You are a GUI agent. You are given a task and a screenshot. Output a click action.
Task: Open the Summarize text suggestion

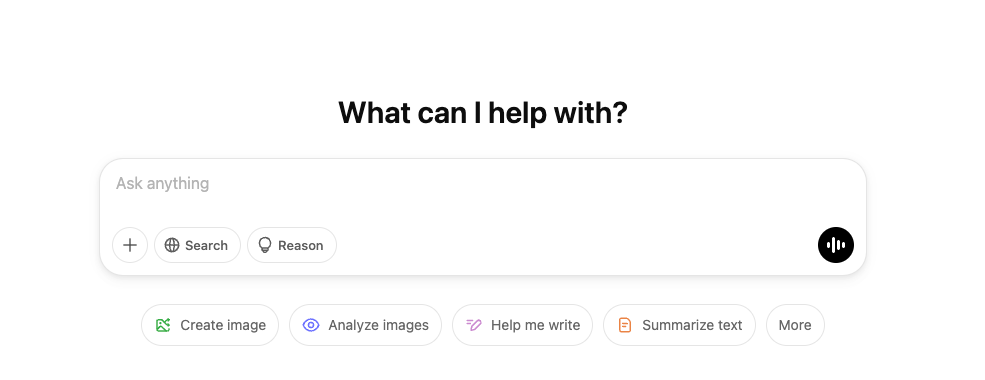click(x=679, y=325)
